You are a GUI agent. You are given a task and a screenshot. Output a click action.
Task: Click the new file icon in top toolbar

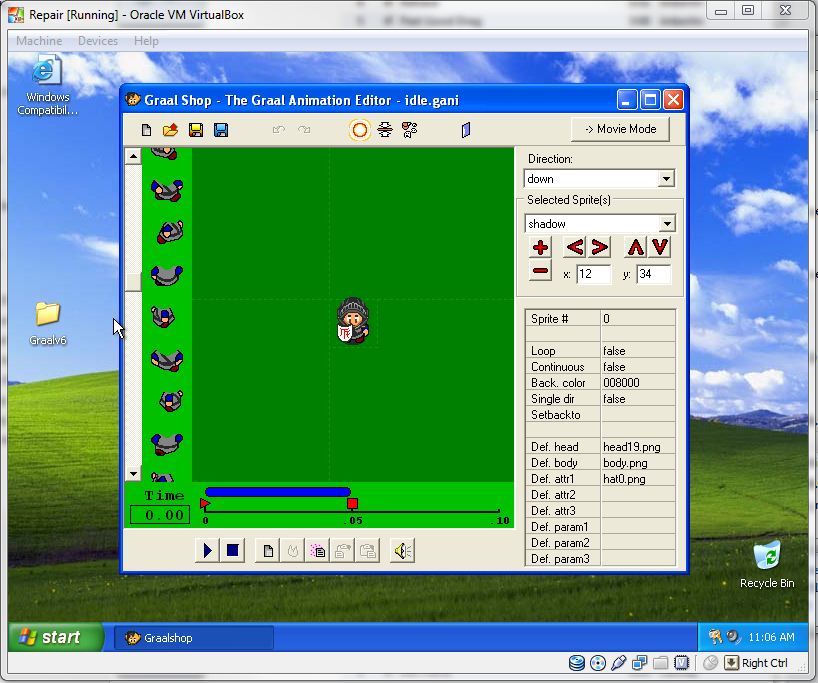pyautogui.click(x=147, y=130)
